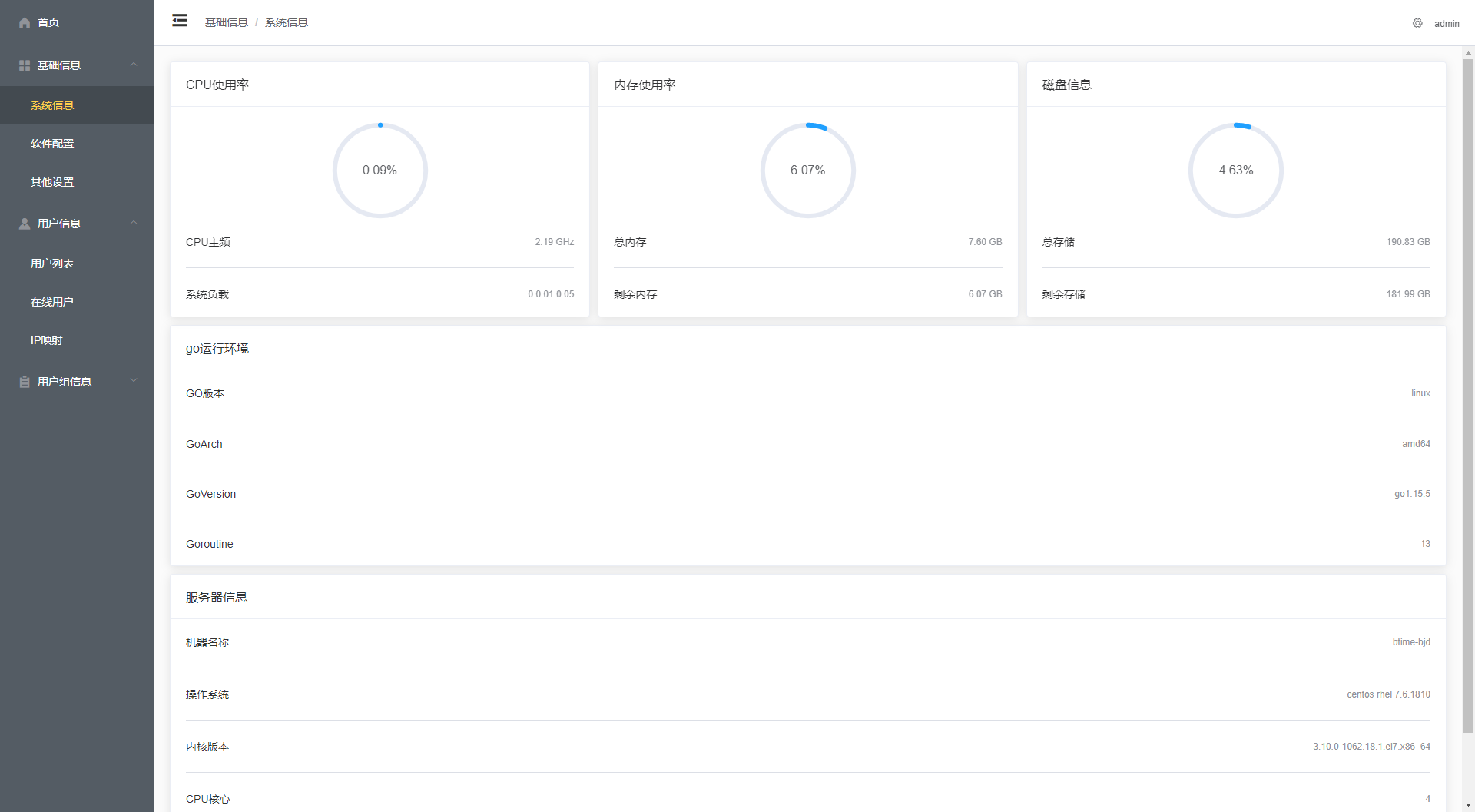This screenshot has height=812, width=1475.
Task: Click the clipboard icon beside 用户组信息
Action: pos(25,382)
